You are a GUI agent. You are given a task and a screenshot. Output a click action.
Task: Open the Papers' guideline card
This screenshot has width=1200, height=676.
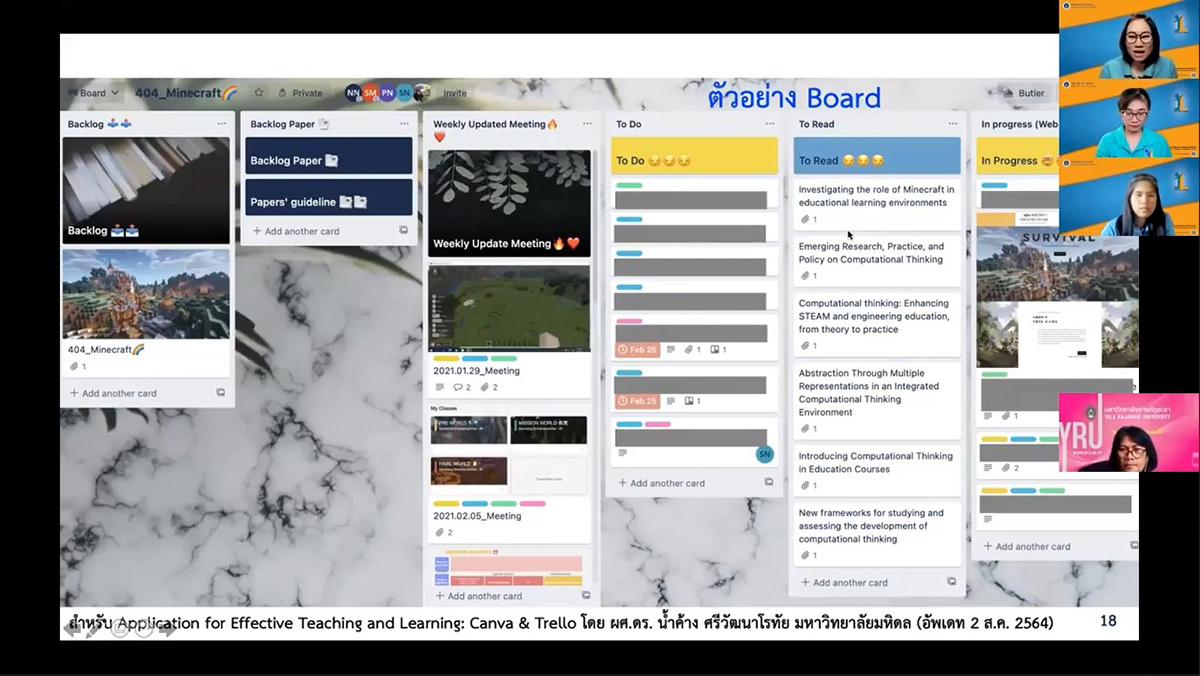[328, 201]
